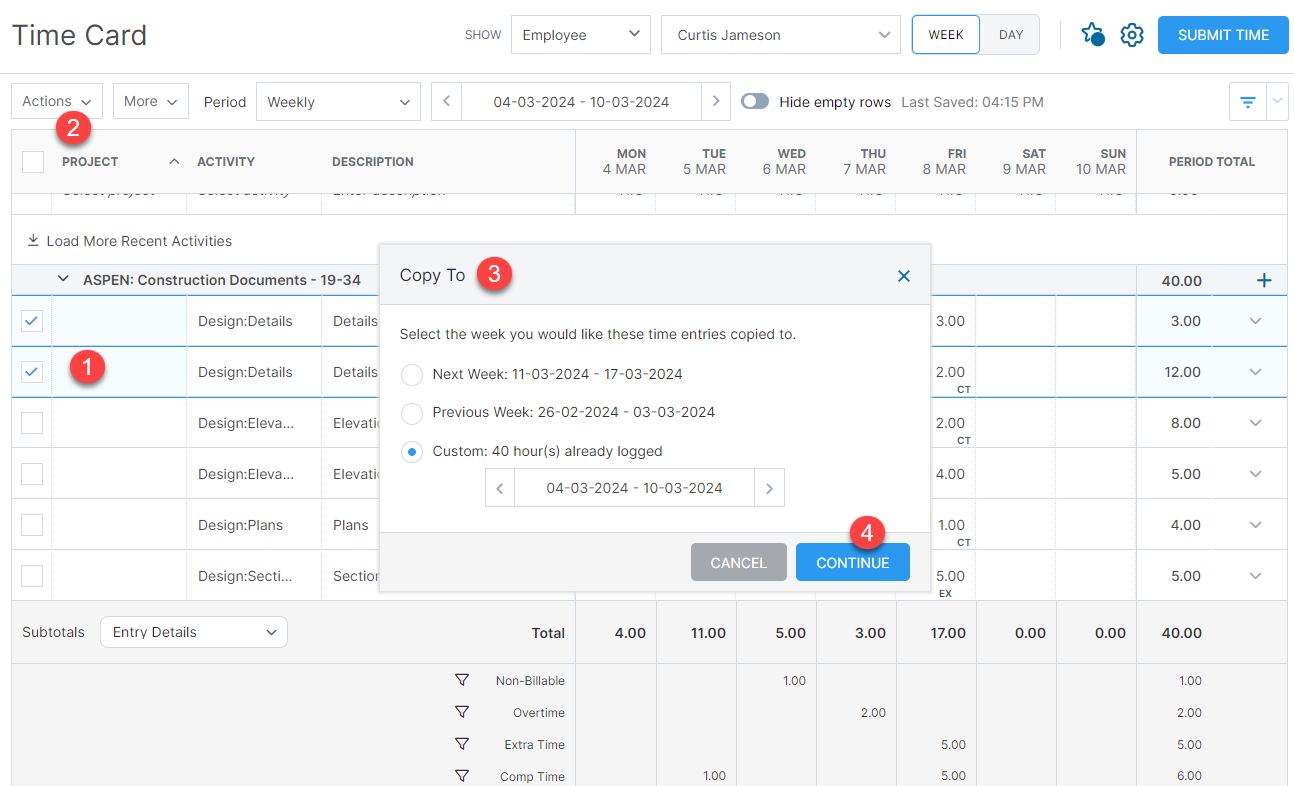Click the funnel icon beside Non-Billable
The height and width of the screenshot is (786, 1294).
tap(462, 680)
